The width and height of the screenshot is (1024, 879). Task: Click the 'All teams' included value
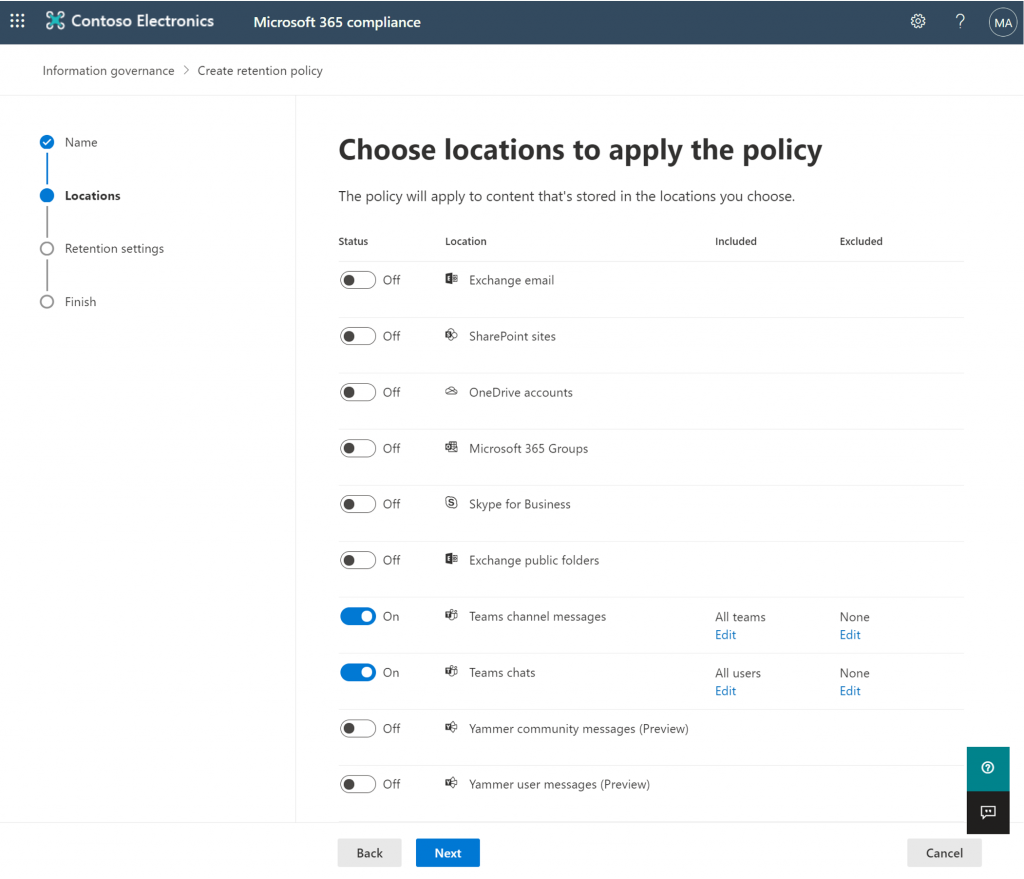(740, 617)
